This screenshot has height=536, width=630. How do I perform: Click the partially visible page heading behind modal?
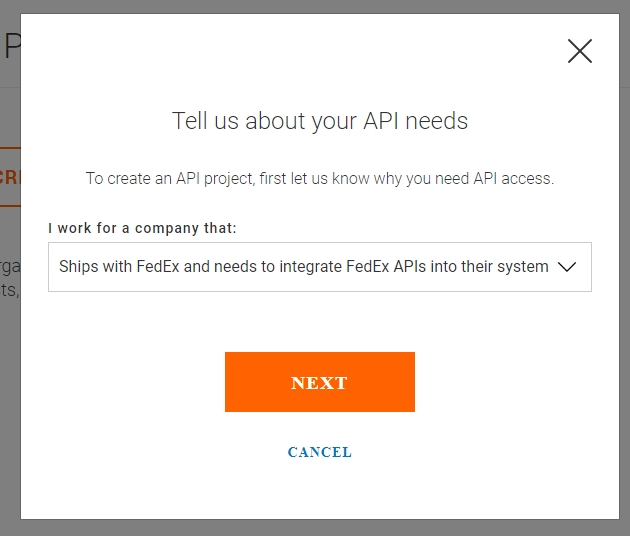[11, 46]
